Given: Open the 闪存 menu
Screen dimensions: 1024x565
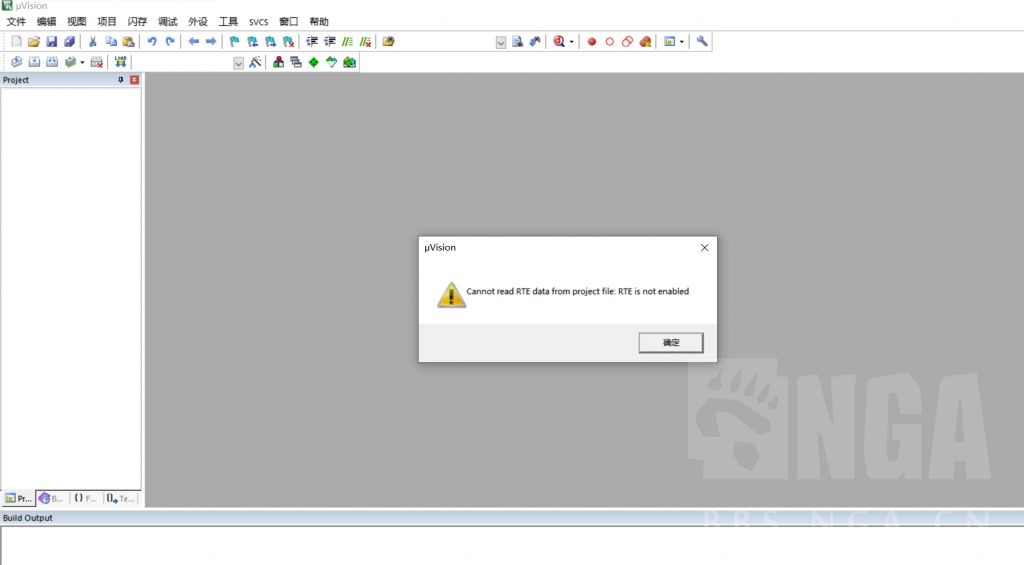Looking at the screenshot, I should point(137,22).
